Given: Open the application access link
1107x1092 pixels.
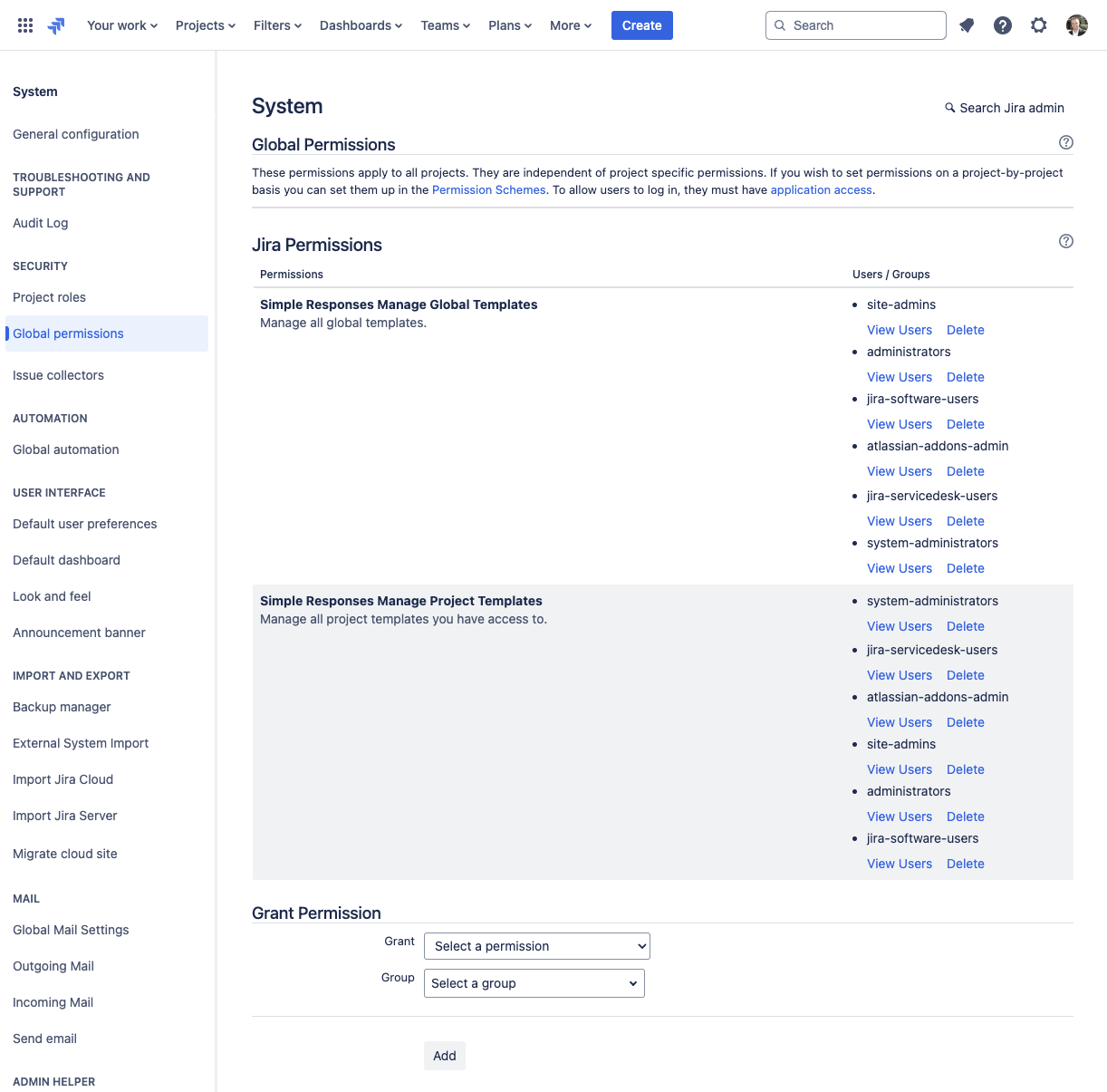Looking at the screenshot, I should [x=822, y=190].
